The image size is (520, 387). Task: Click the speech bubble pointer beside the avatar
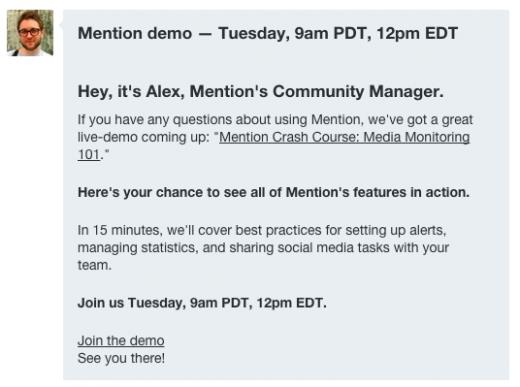(61, 25)
